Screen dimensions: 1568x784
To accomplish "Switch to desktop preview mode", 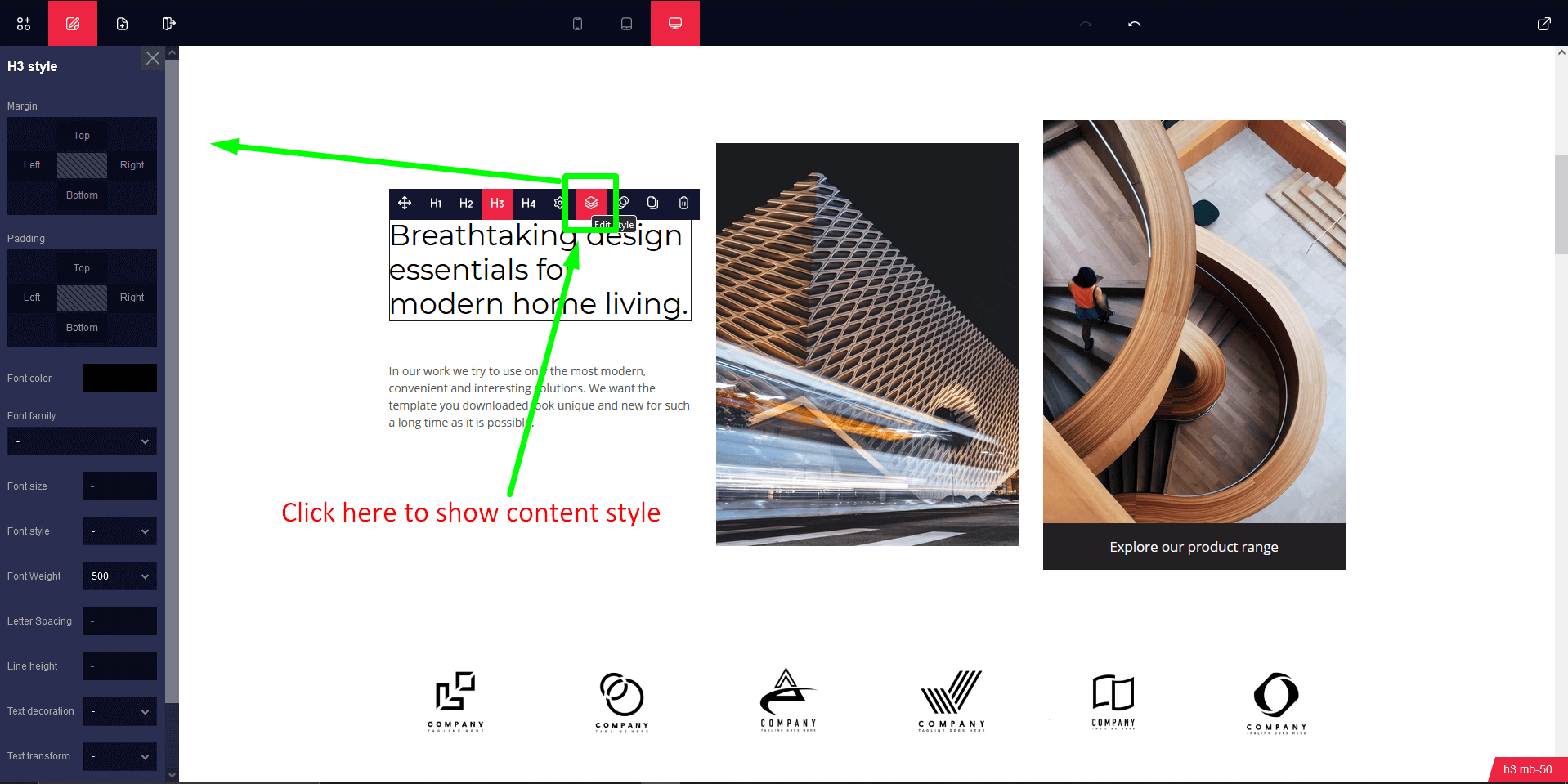I will [x=675, y=24].
